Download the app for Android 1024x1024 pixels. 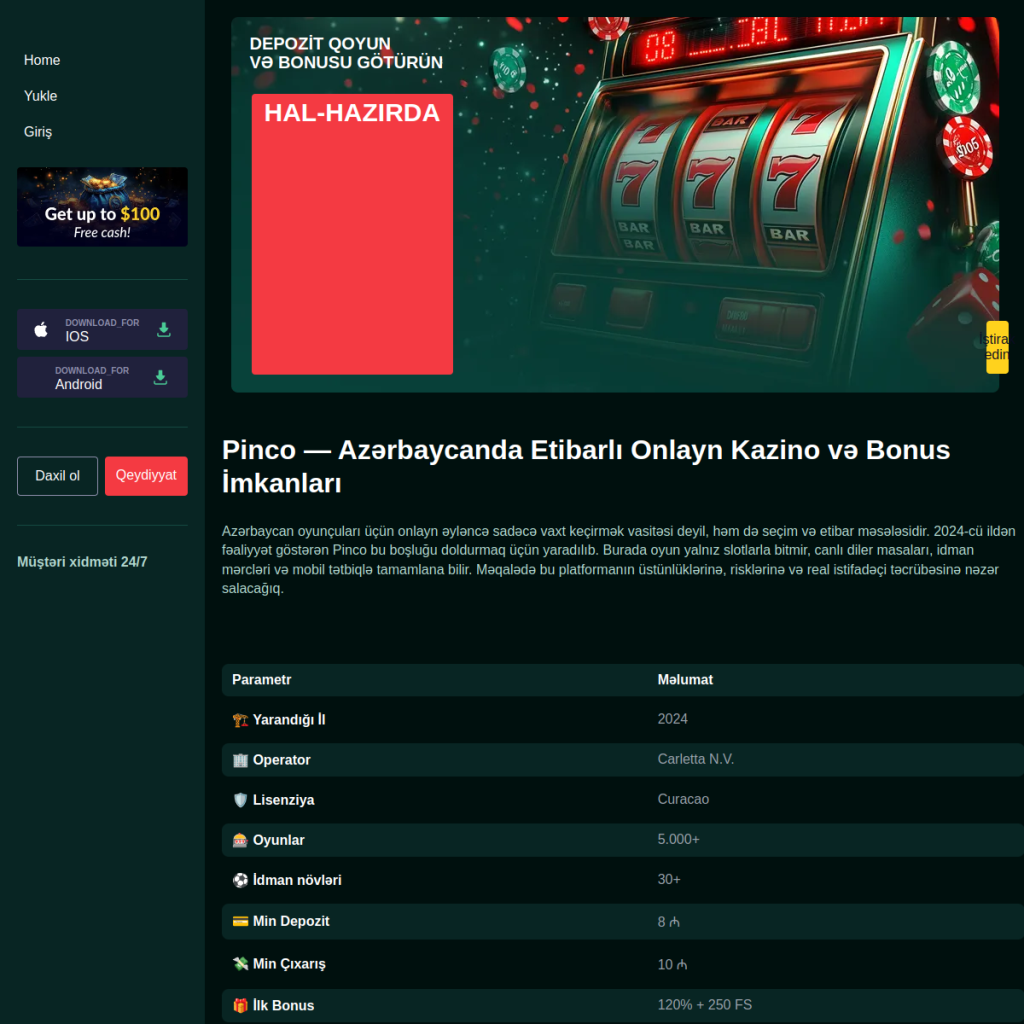[102, 377]
